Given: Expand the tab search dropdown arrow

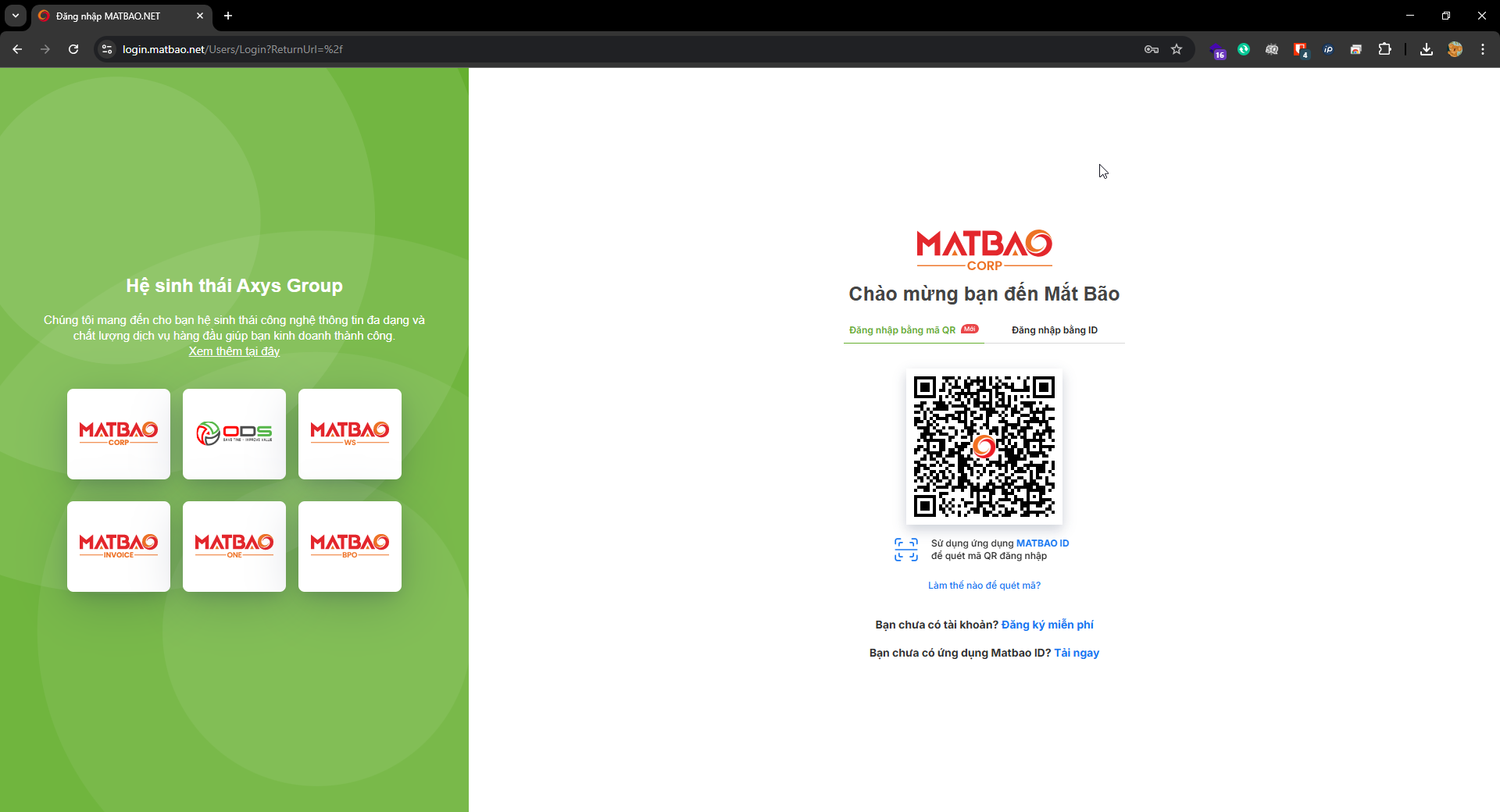Looking at the screenshot, I should click(16, 16).
